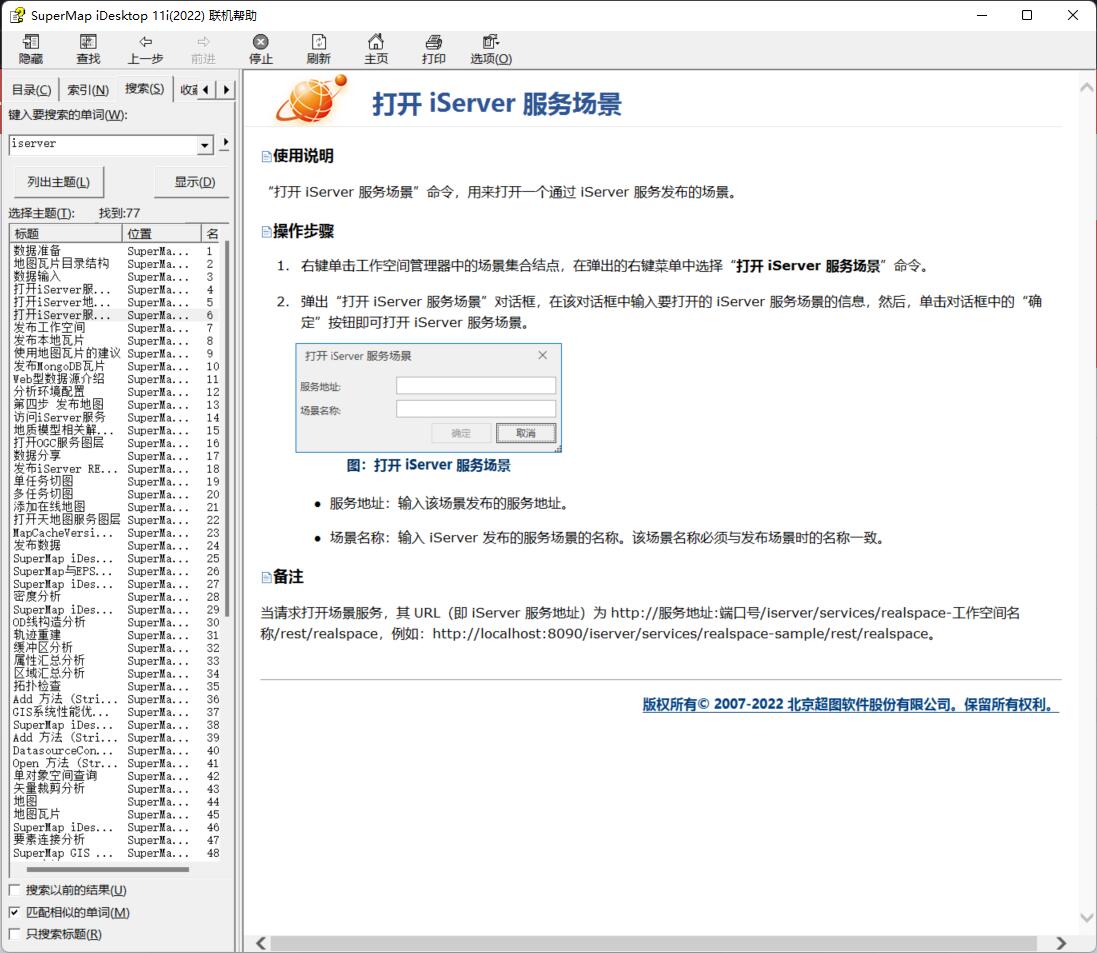Sort topics by the 位置 column header
Screen dimensions: 1097x953
[162, 234]
